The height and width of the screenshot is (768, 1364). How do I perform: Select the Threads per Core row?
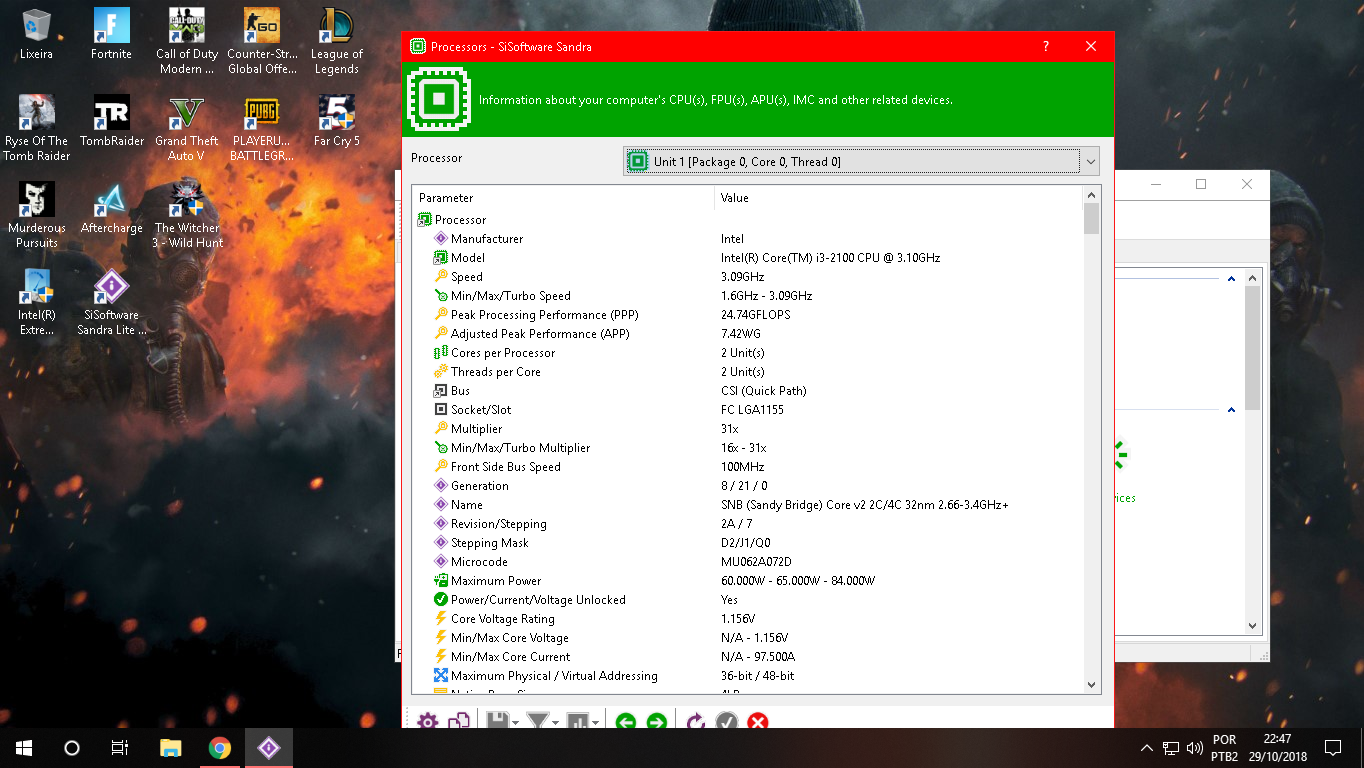click(748, 372)
